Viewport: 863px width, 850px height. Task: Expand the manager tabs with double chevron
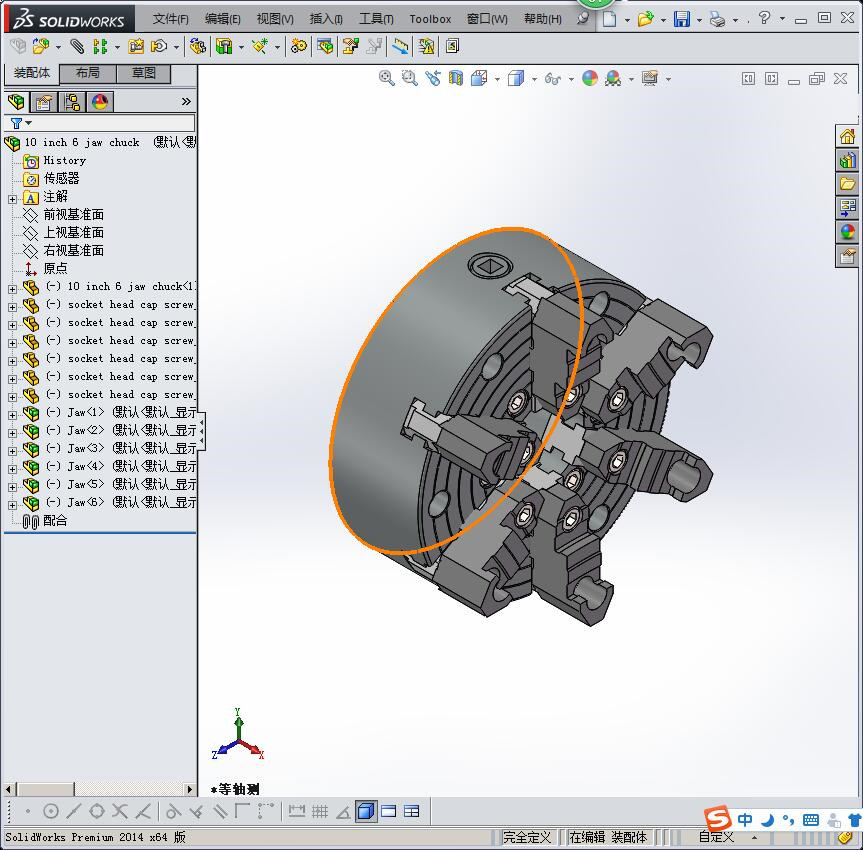[x=186, y=101]
